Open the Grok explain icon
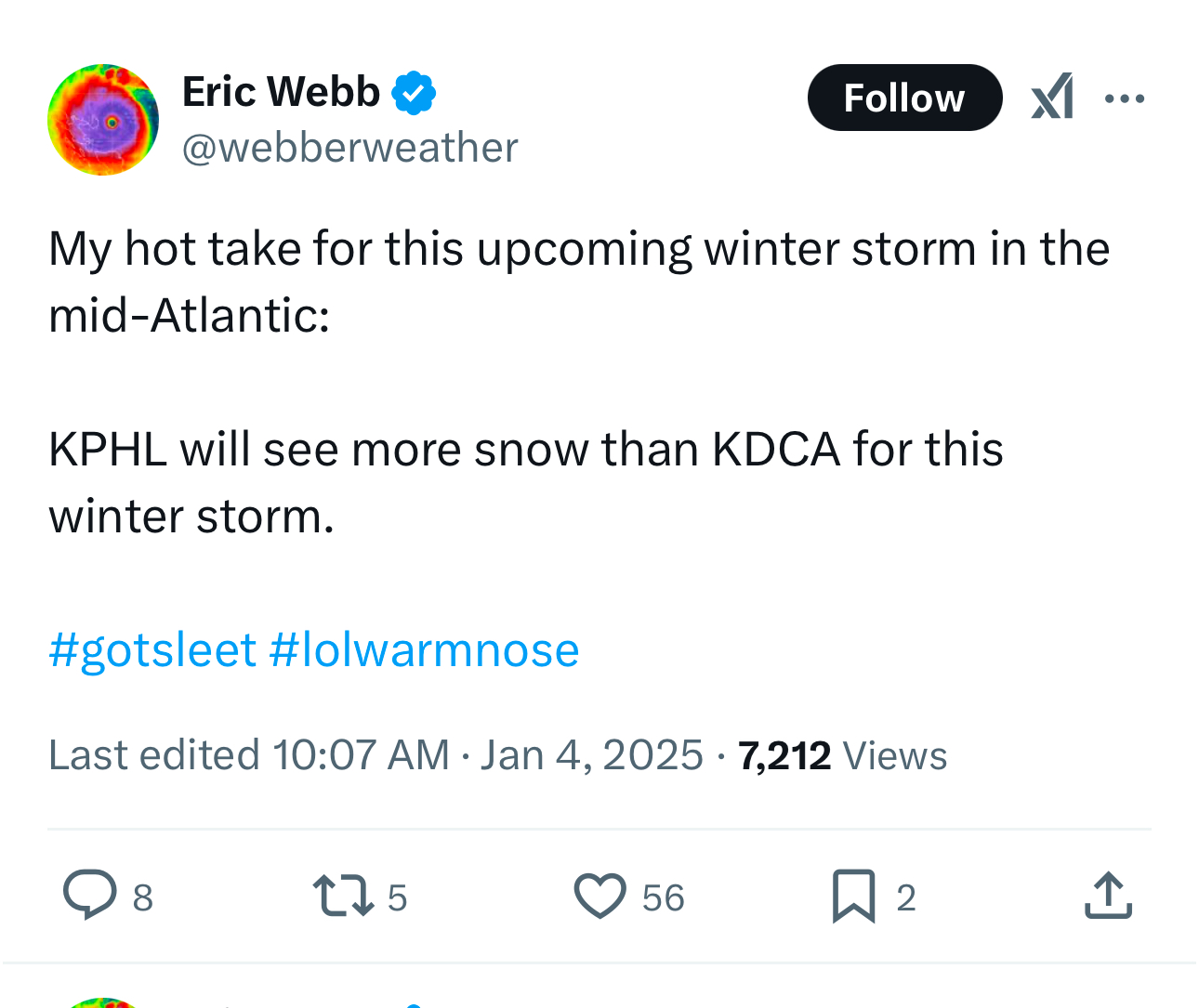The image size is (1199, 1008). (x=1052, y=97)
